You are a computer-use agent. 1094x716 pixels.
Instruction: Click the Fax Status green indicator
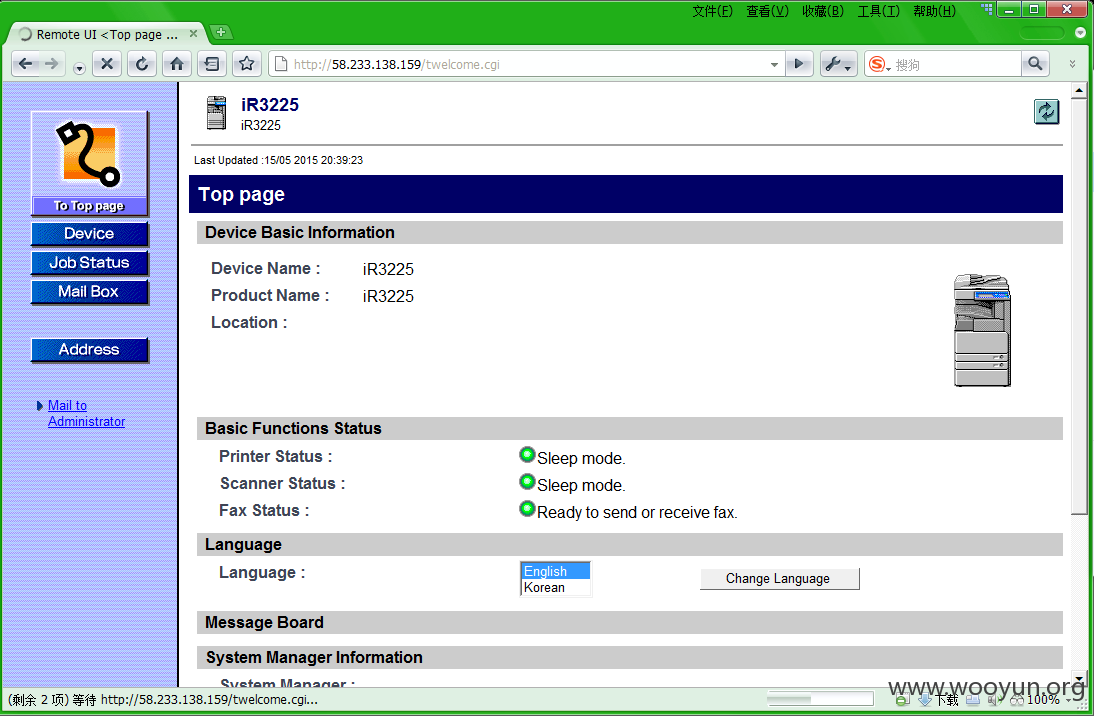pyautogui.click(x=527, y=509)
